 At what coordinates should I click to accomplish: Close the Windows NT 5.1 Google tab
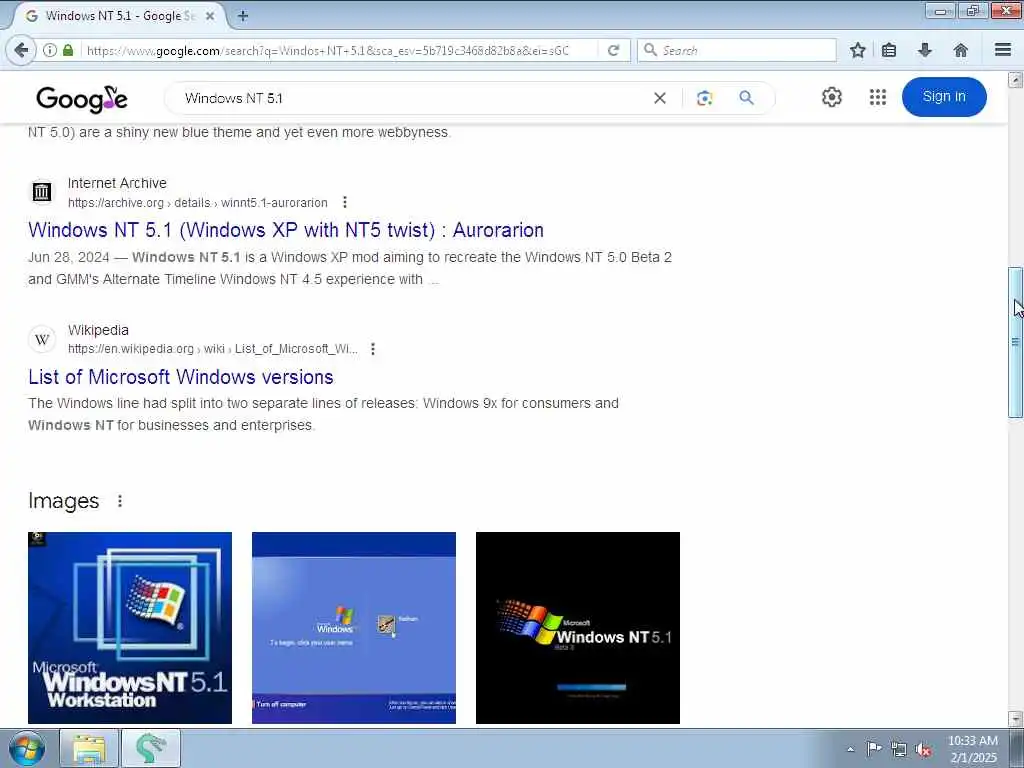click(x=210, y=16)
